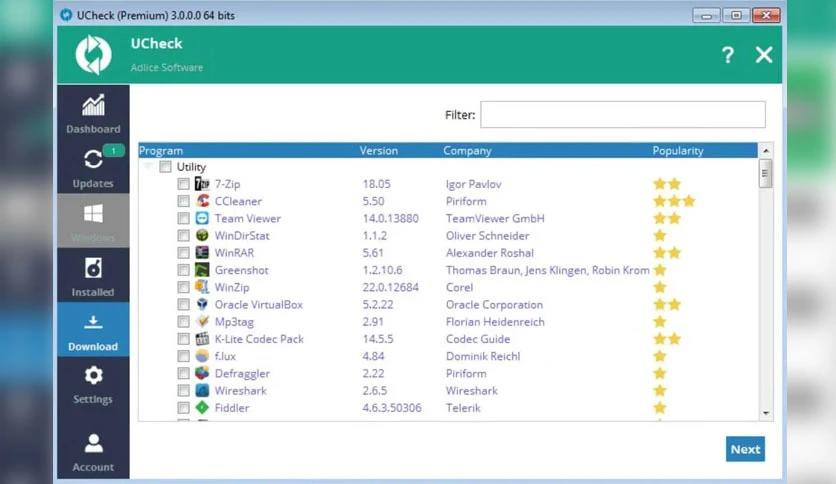Click the help question mark icon
The width and height of the screenshot is (836, 484).
click(x=728, y=54)
